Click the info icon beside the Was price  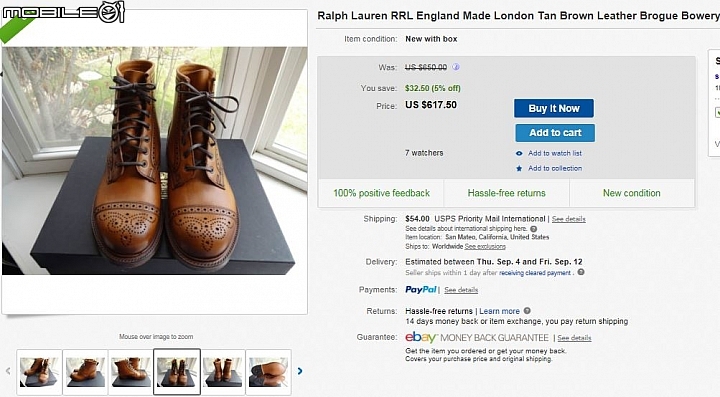point(456,67)
